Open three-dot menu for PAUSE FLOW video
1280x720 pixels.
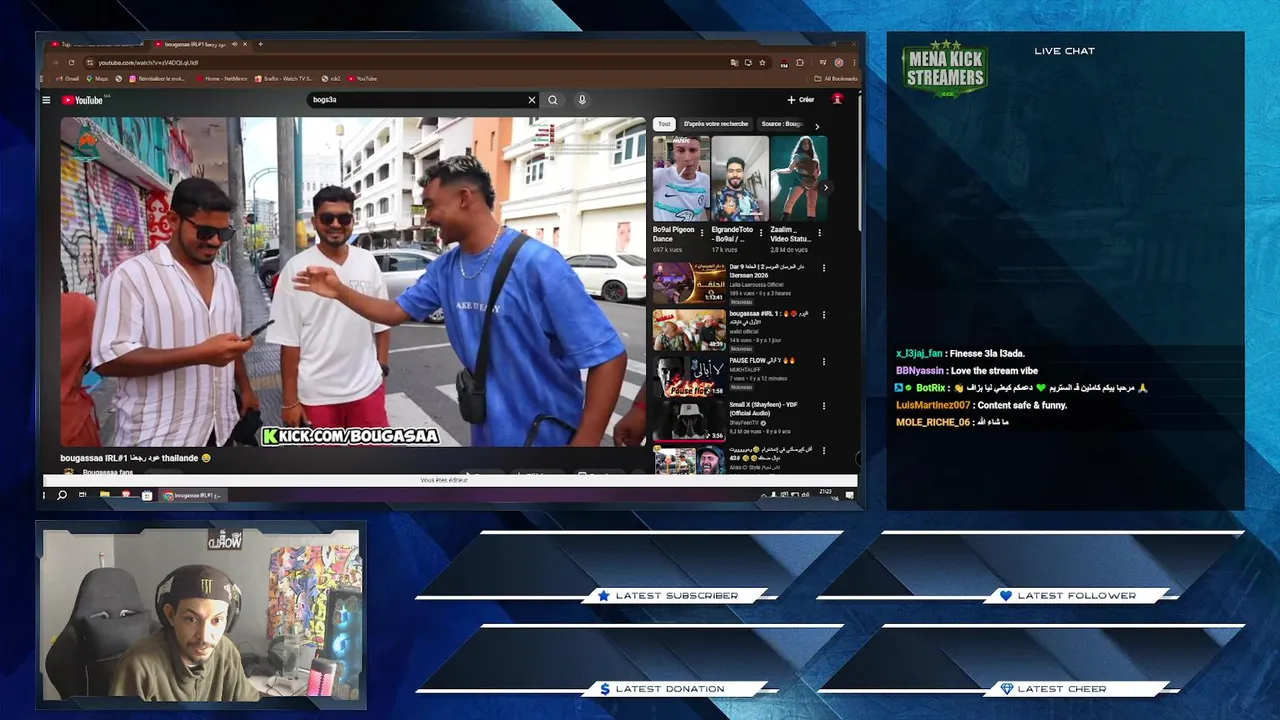(824, 361)
